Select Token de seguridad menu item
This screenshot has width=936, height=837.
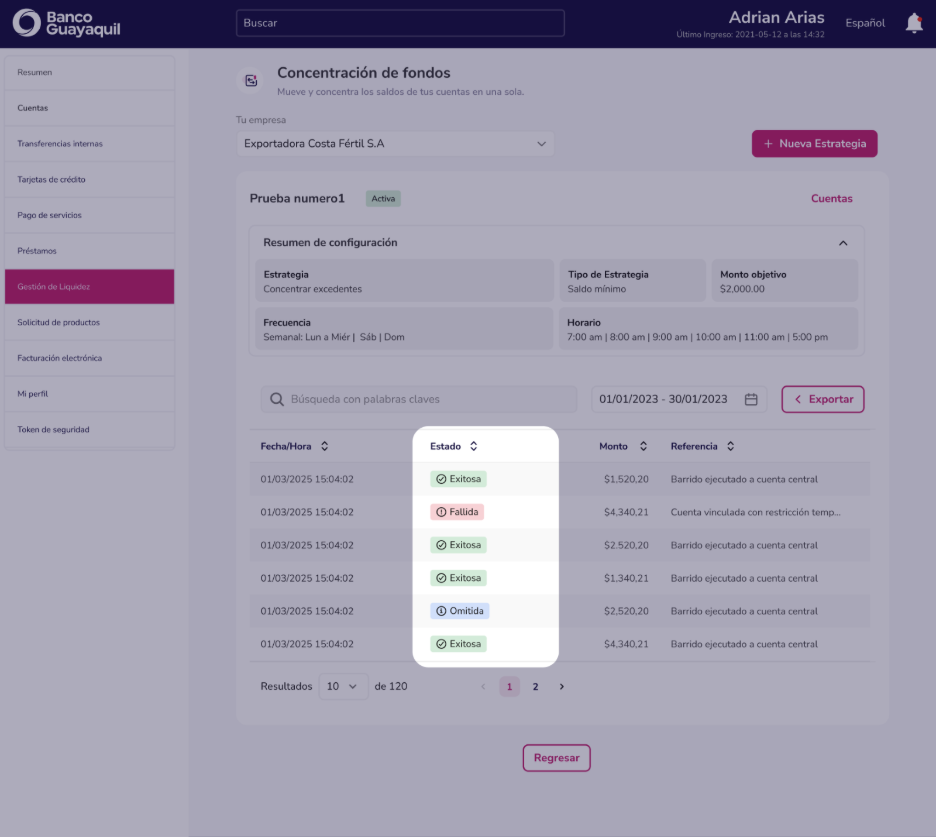pos(90,429)
